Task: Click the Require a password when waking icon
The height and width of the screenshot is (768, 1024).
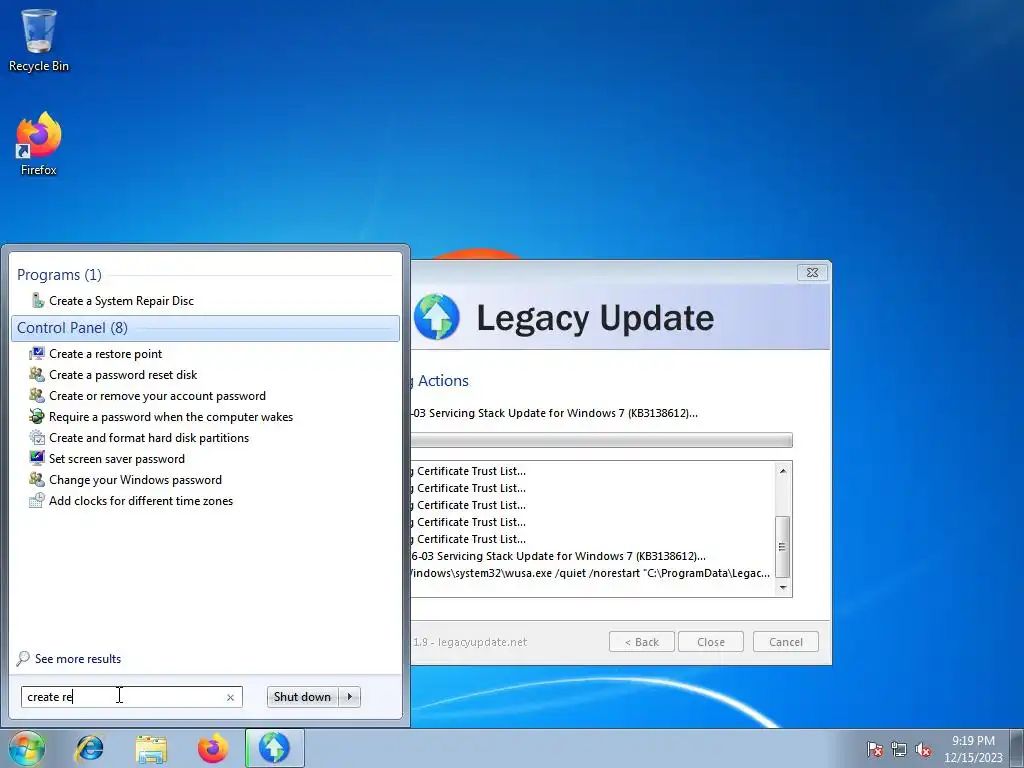Action: (x=37, y=416)
